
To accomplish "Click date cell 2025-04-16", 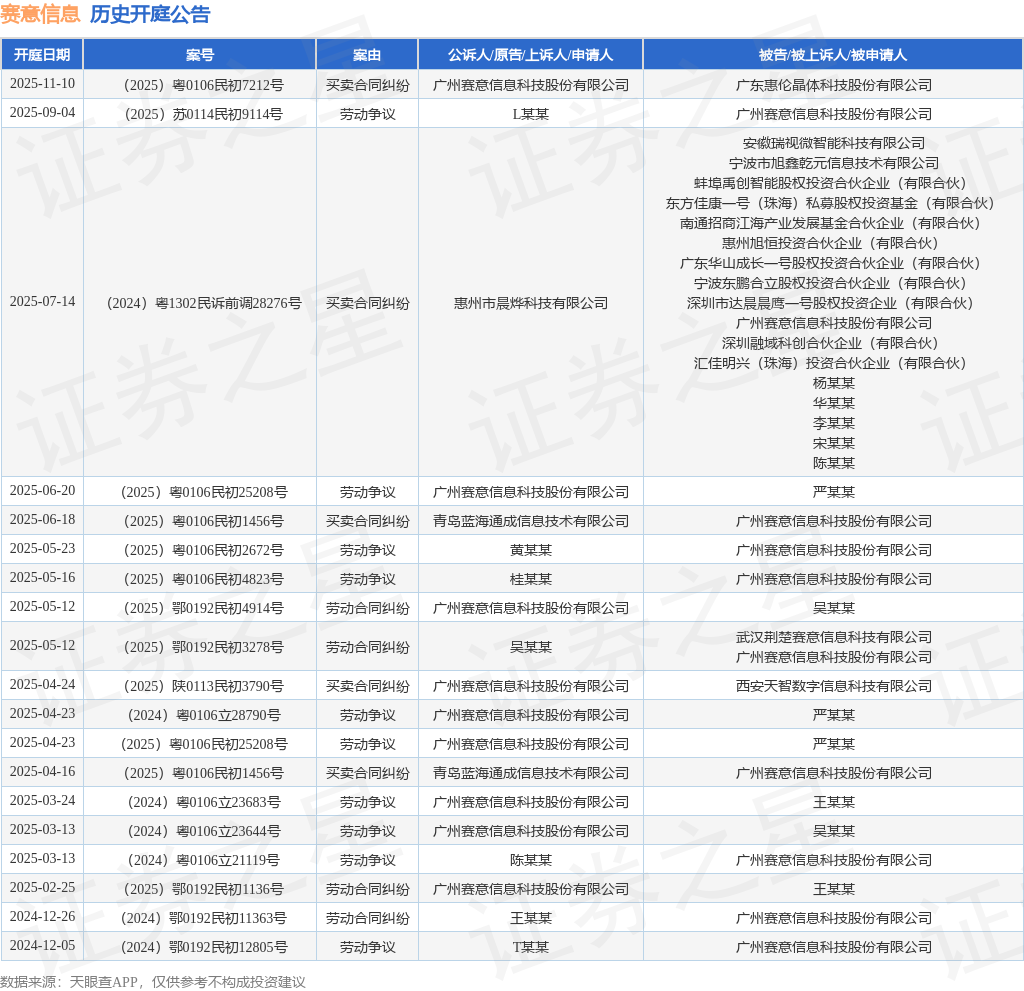I will coord(42,772).
